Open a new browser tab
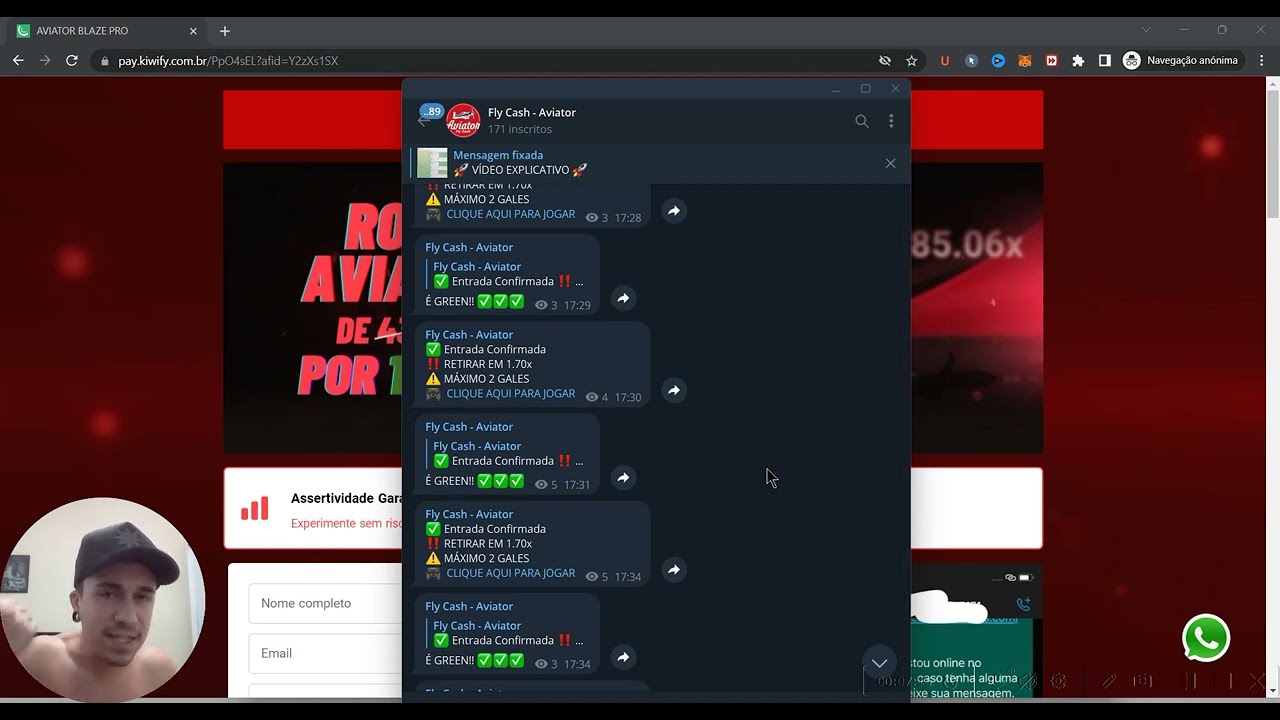1280x720 pixels. pos(225,31)
